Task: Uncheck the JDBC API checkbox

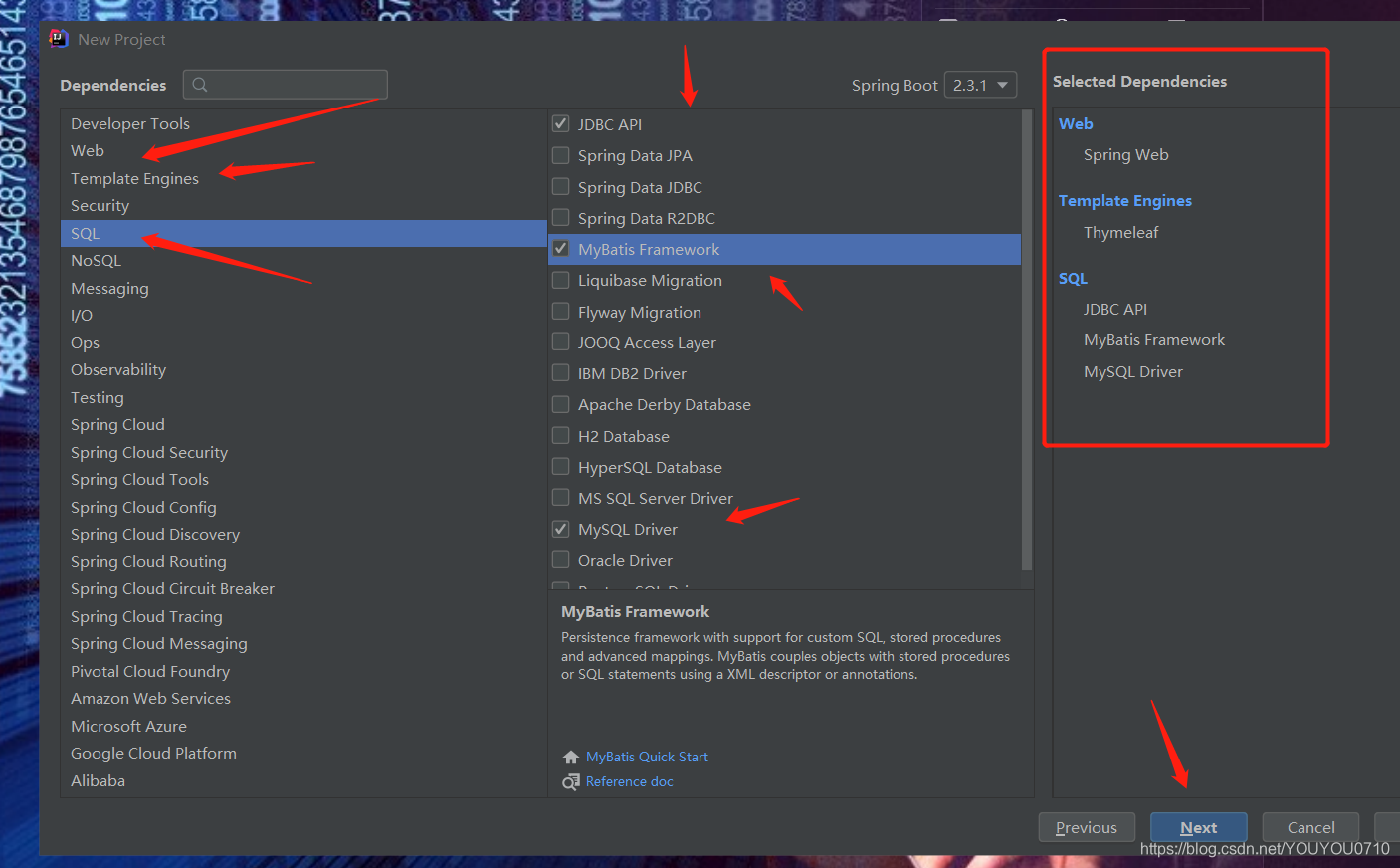Action: (x=561, y=124)
